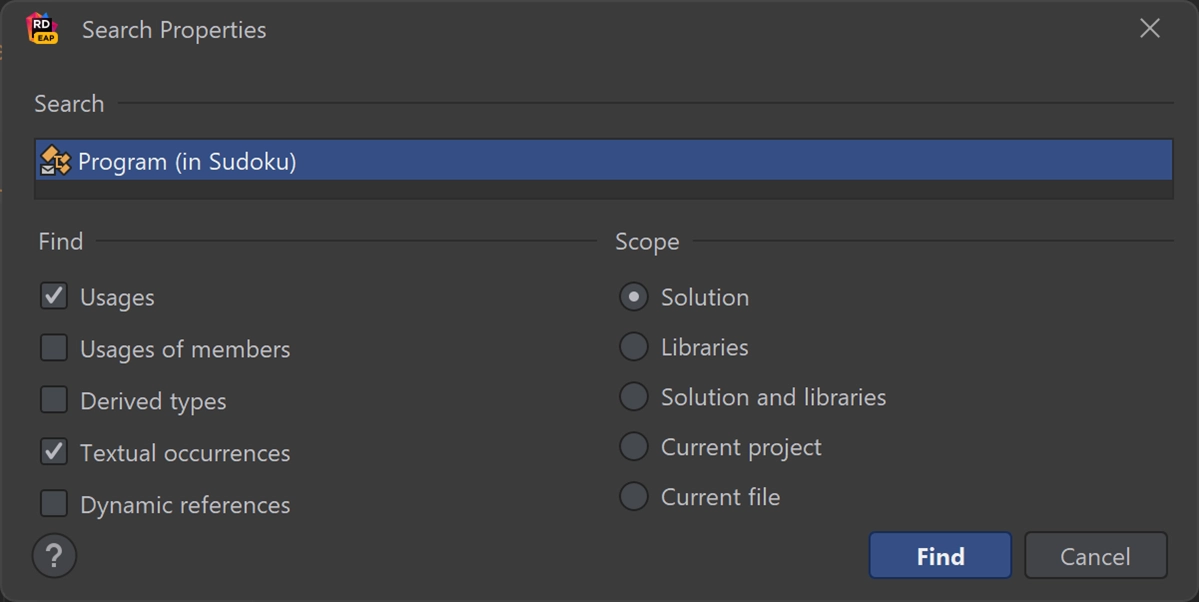Cancel the Search Properties dialog
The height and width of the screenshot is (602, 1199).
tap(1096, 555)
